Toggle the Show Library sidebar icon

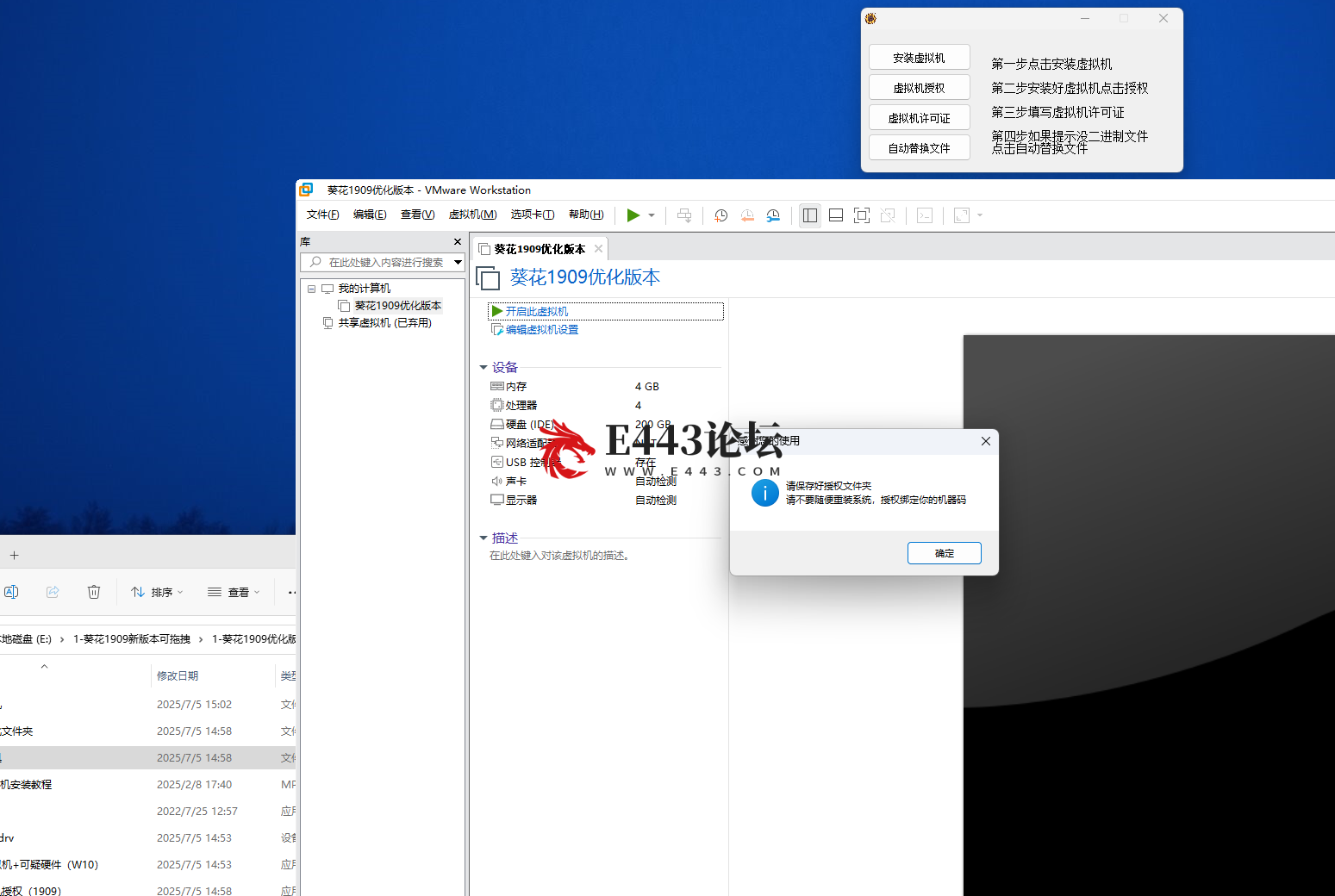pos(810,215)
